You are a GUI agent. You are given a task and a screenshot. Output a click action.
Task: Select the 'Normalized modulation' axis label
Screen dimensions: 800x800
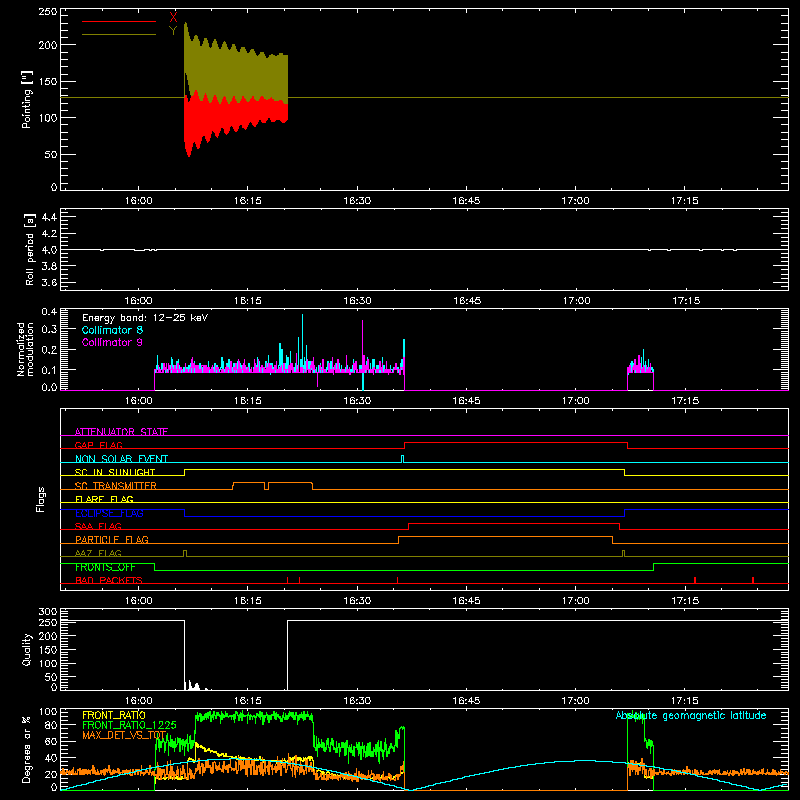click(x=25, y=349)
